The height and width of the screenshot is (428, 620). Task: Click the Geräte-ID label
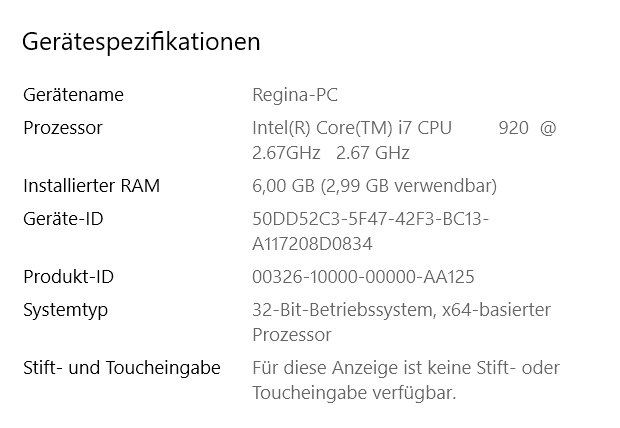click(x=63, y=219)
